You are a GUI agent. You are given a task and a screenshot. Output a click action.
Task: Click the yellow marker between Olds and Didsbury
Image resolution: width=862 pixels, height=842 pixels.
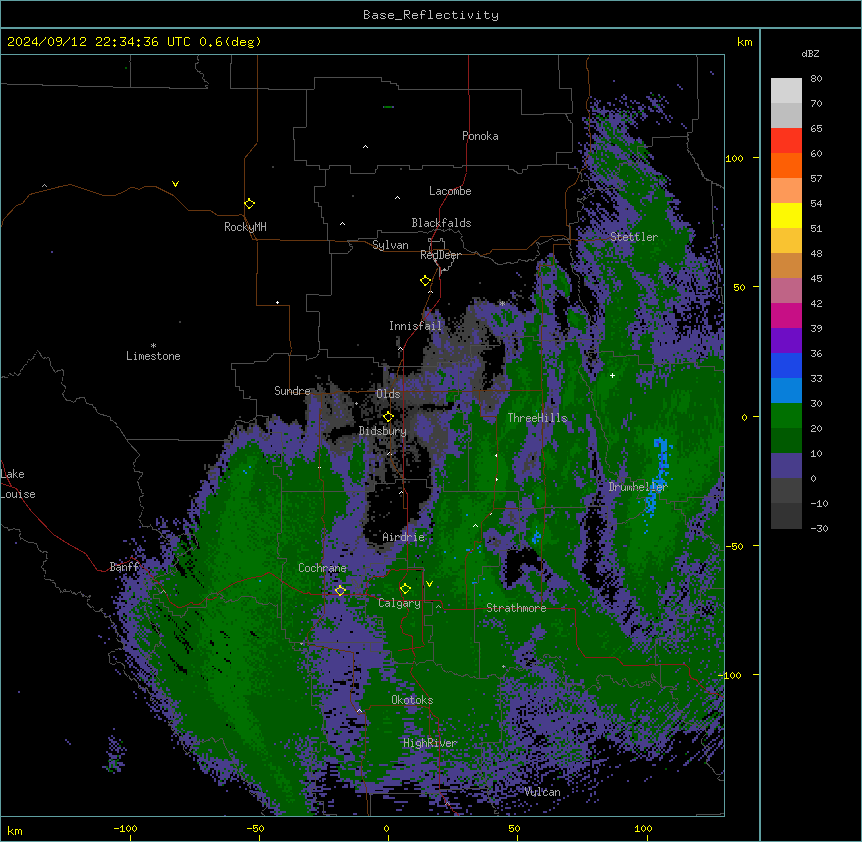[x=388, y=416]
